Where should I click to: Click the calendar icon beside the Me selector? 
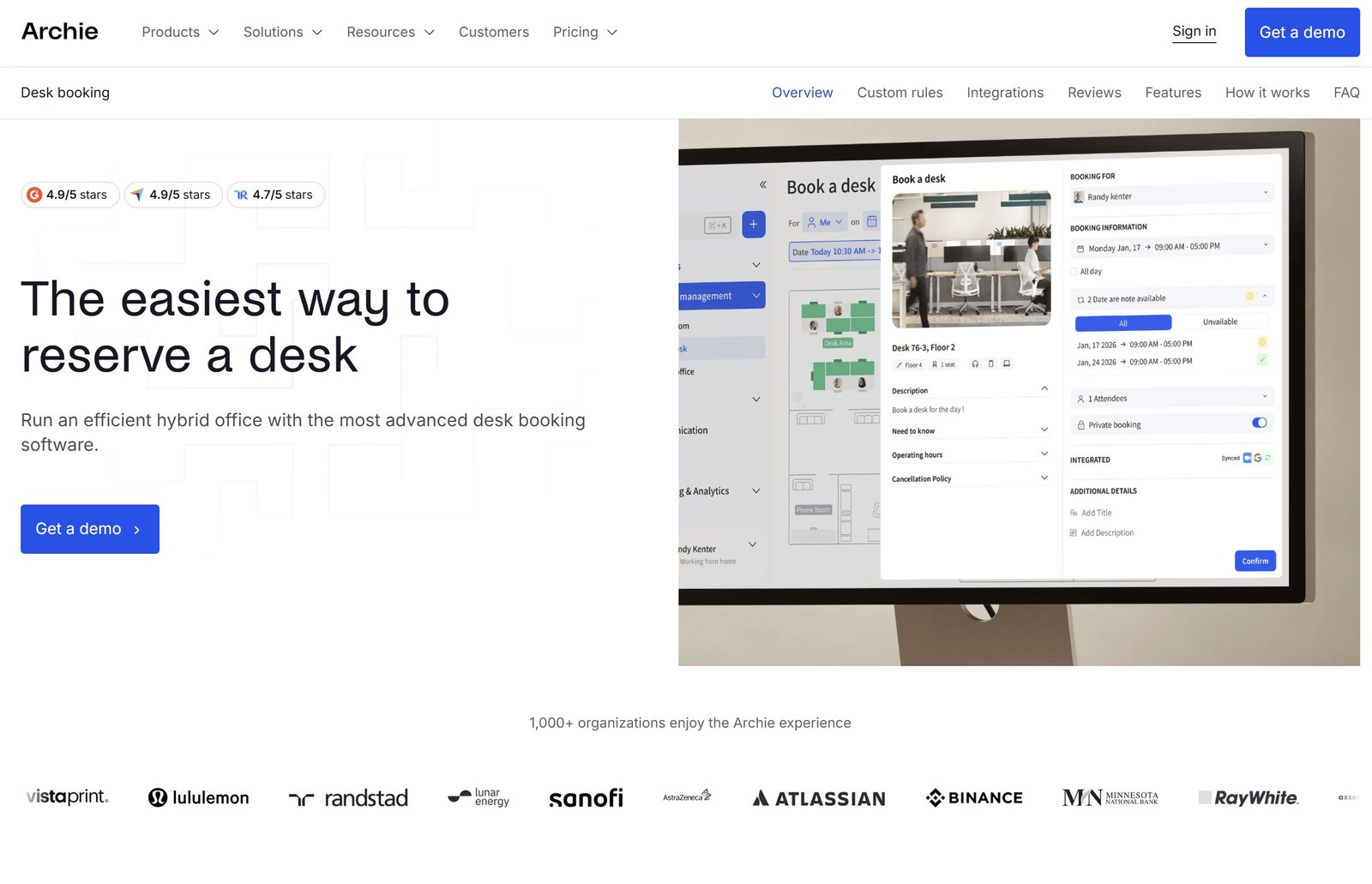tap(871, 221)
